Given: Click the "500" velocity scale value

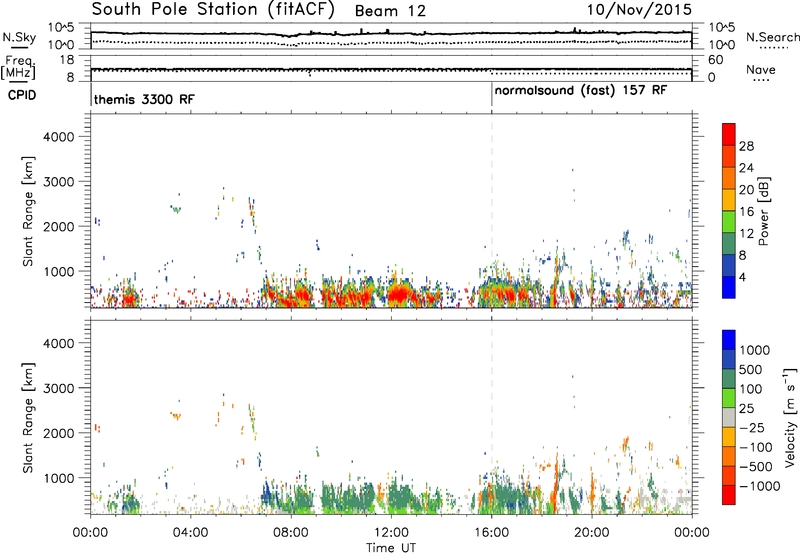Looking at the screenshot, I should [751, 370].
